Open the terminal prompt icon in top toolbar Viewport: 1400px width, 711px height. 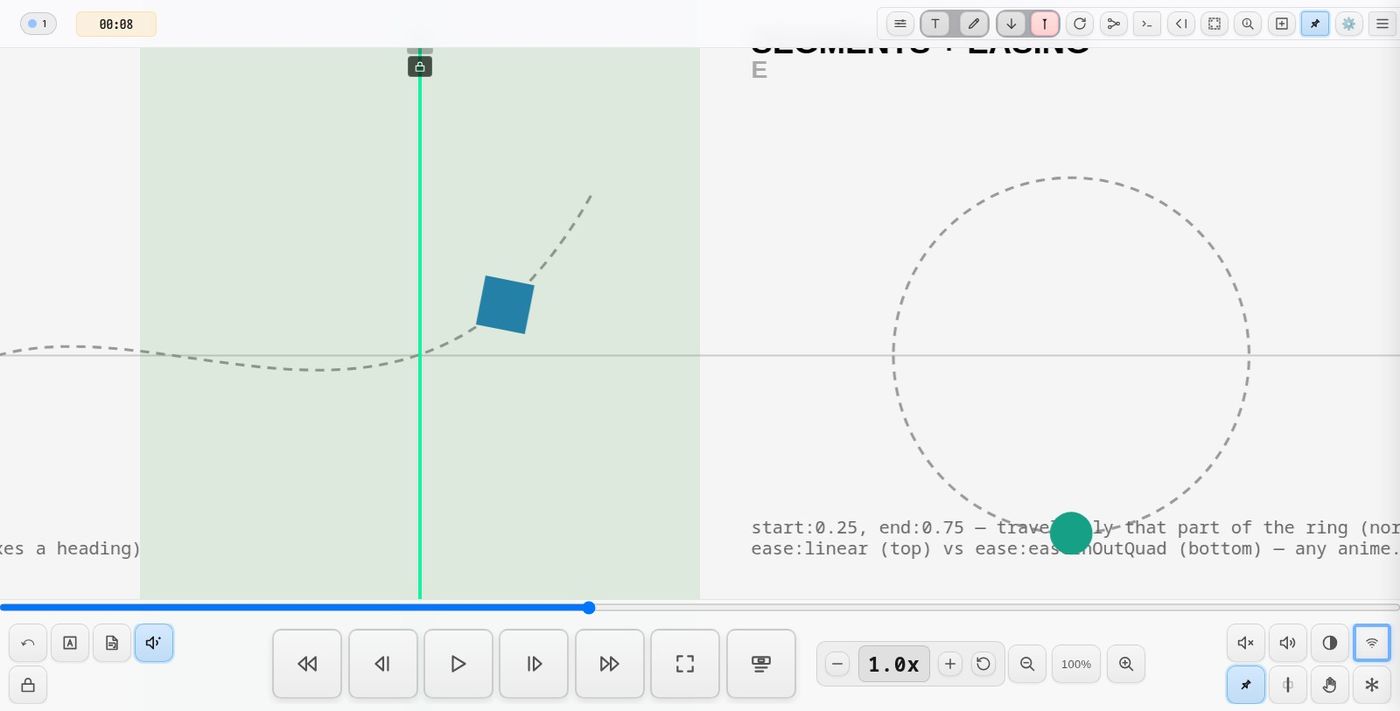1147,24
